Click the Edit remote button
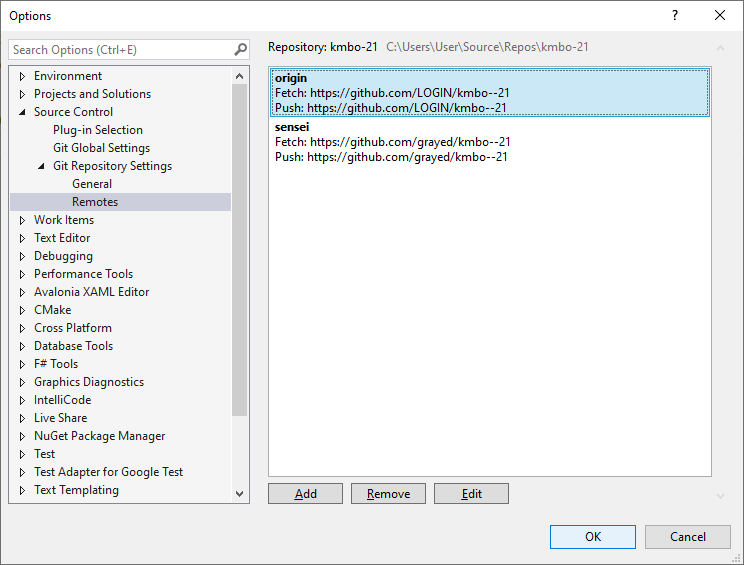Screen dimensions: 744x565 [x=471, y=494]
